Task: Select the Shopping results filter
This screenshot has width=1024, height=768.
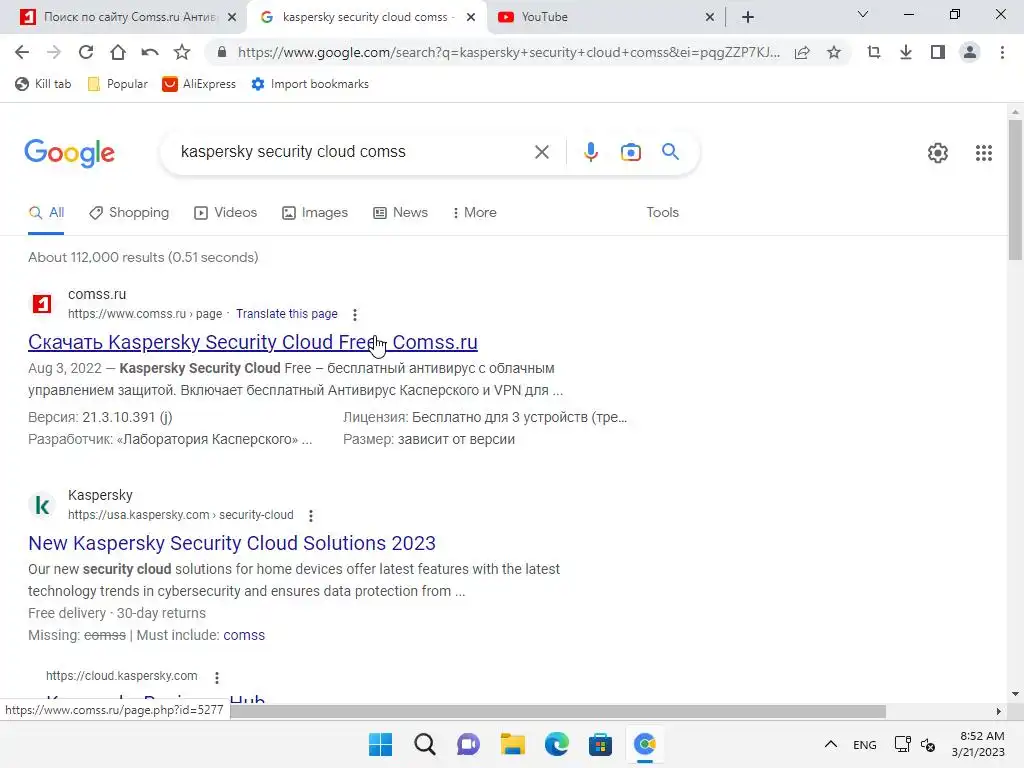Action: click(129, 212)
